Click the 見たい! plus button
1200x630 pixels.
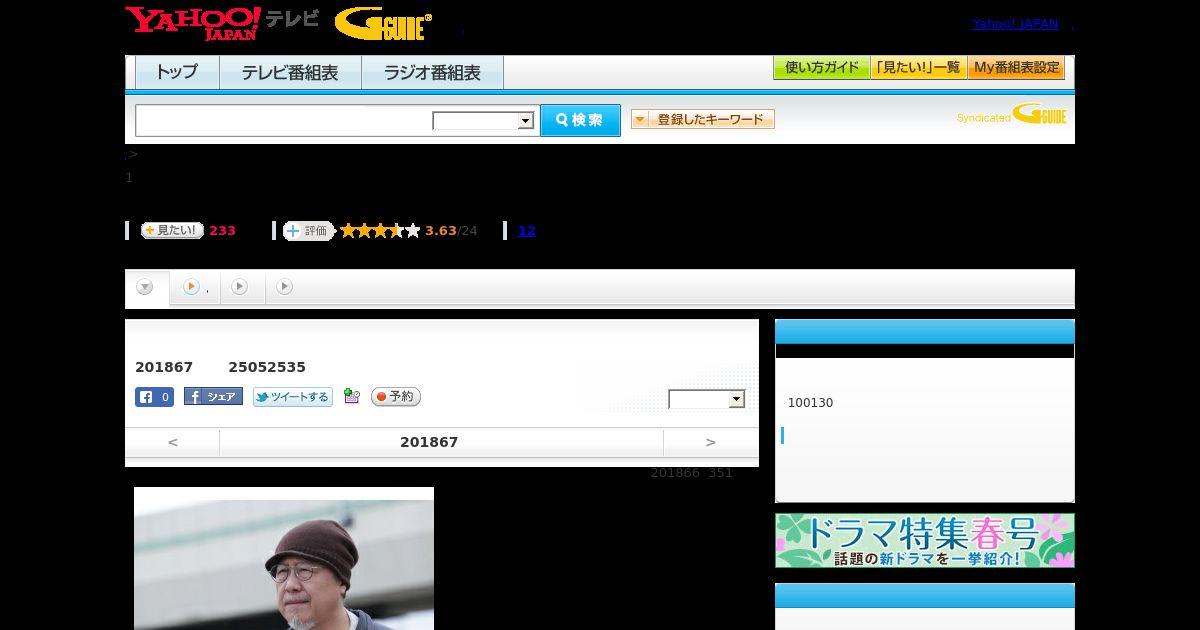point(172,230)
